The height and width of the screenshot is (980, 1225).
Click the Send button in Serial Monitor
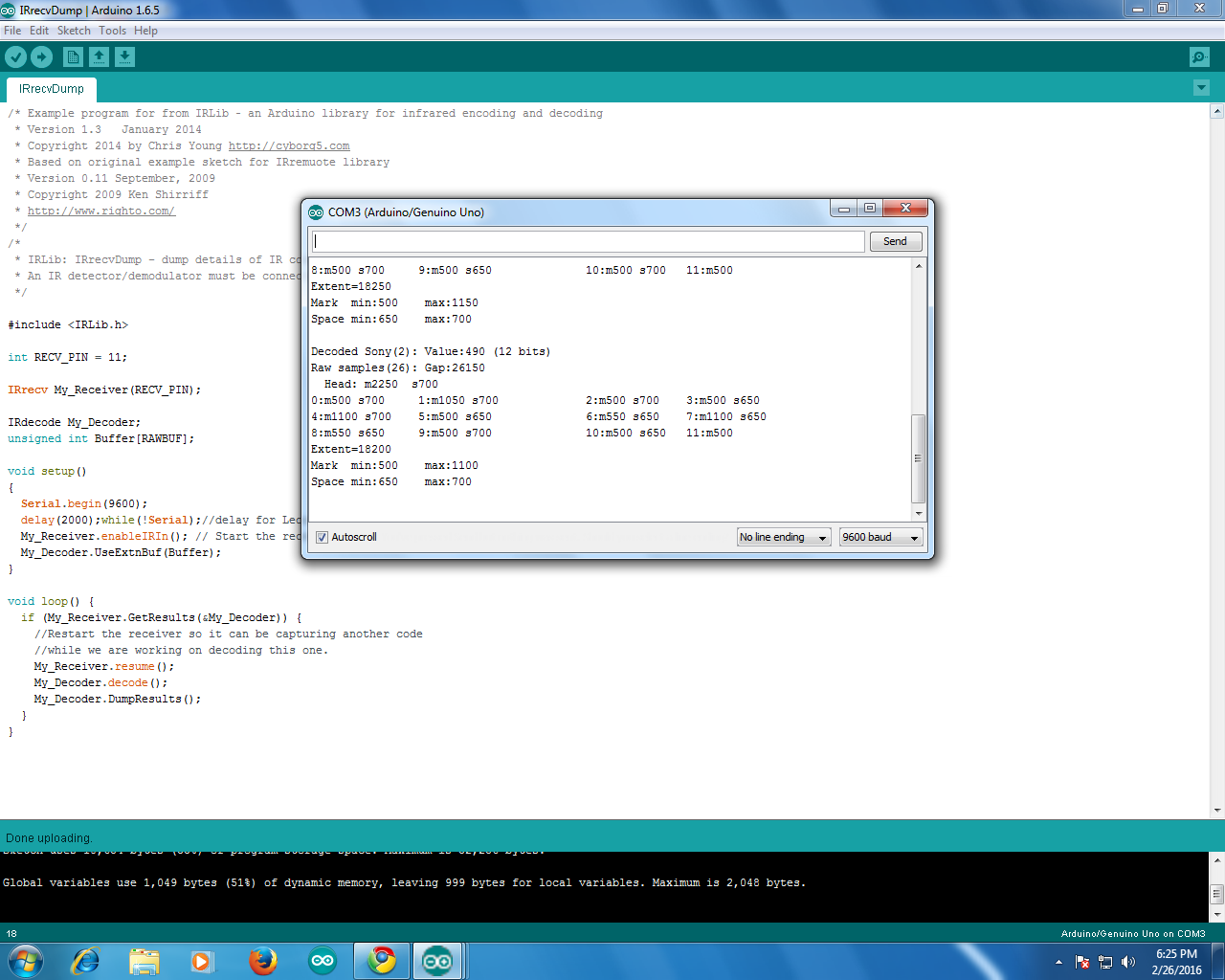[895, 241]
